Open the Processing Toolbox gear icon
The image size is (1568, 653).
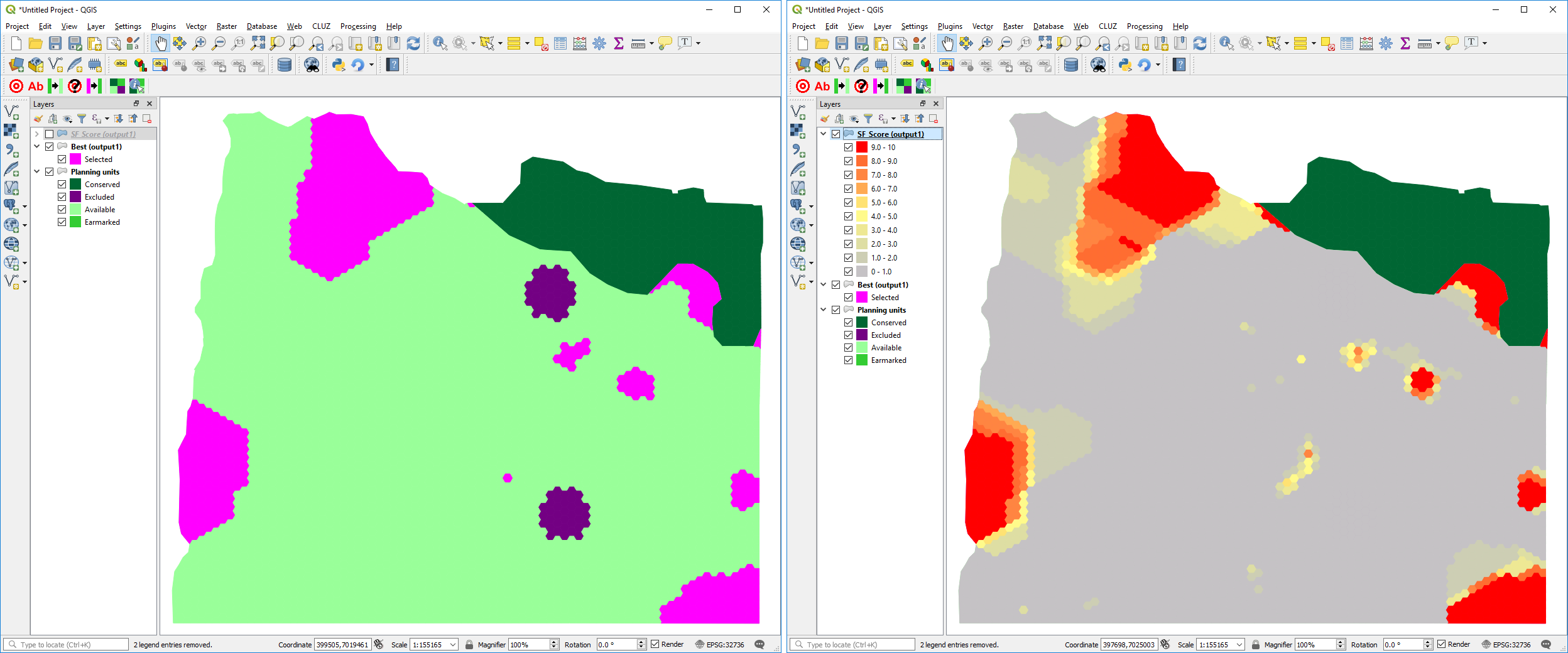(599, 43)
